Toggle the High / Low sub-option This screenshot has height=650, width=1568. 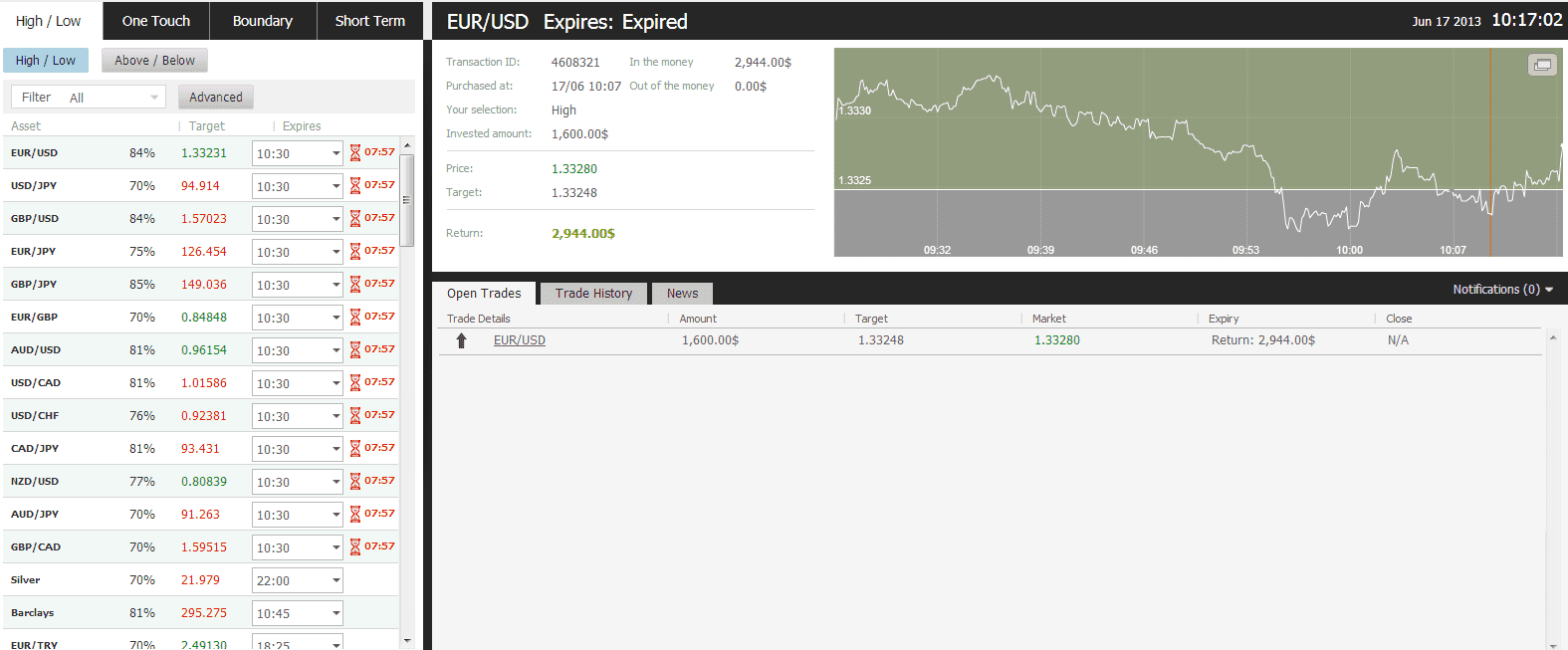[46, 61]
